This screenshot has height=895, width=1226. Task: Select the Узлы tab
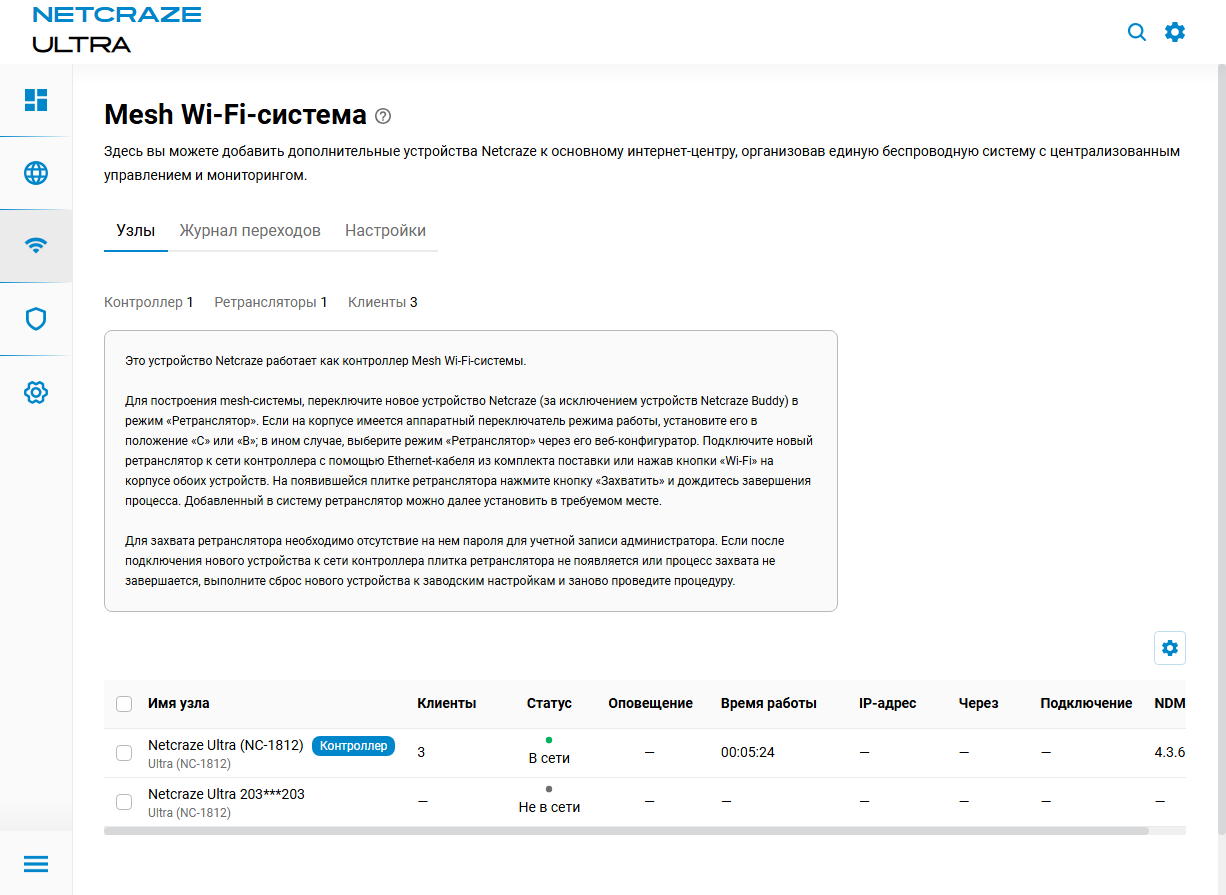pyautogui.click(x=129, y=231)
